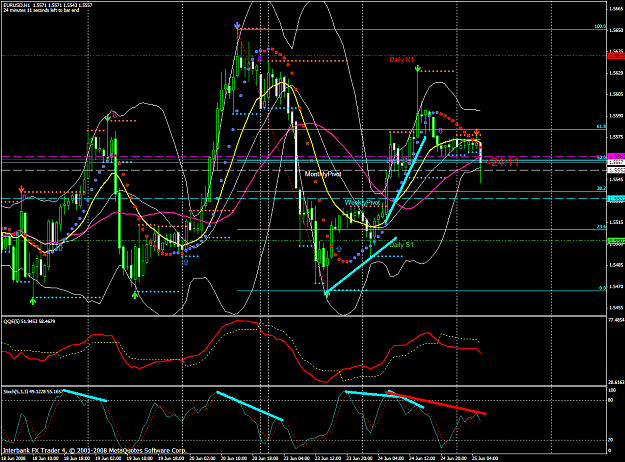
Task: Click the 1.5485 value on the price scale
Action: tap(617, 265)
